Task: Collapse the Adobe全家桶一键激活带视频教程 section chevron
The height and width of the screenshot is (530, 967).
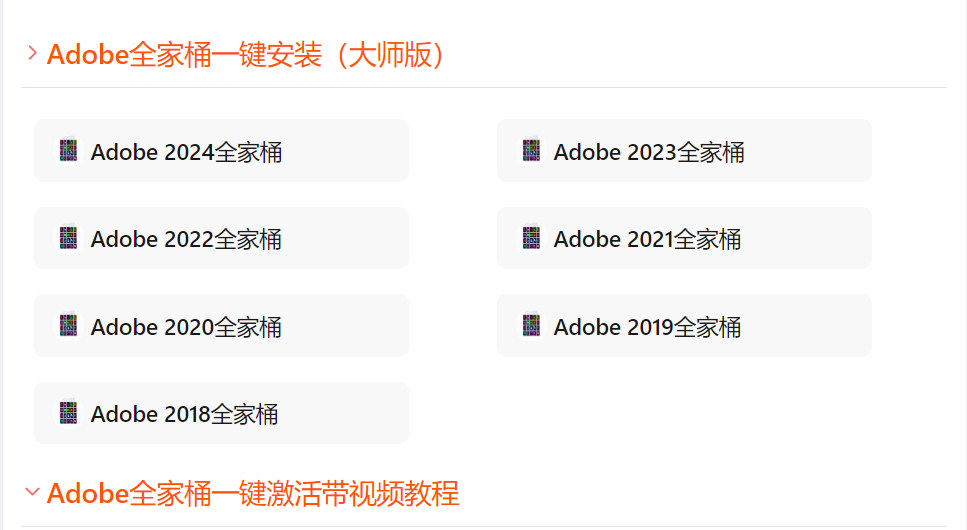Action: (32, 492)
